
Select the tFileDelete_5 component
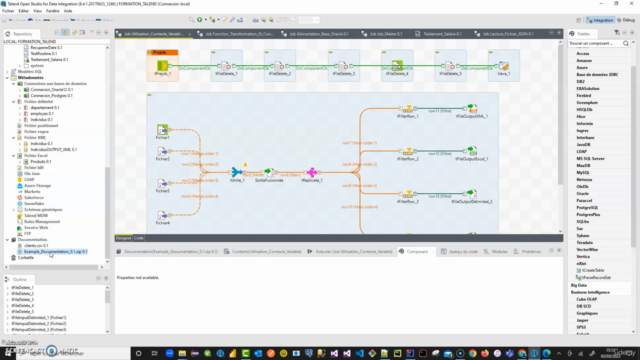pos(450,66)
